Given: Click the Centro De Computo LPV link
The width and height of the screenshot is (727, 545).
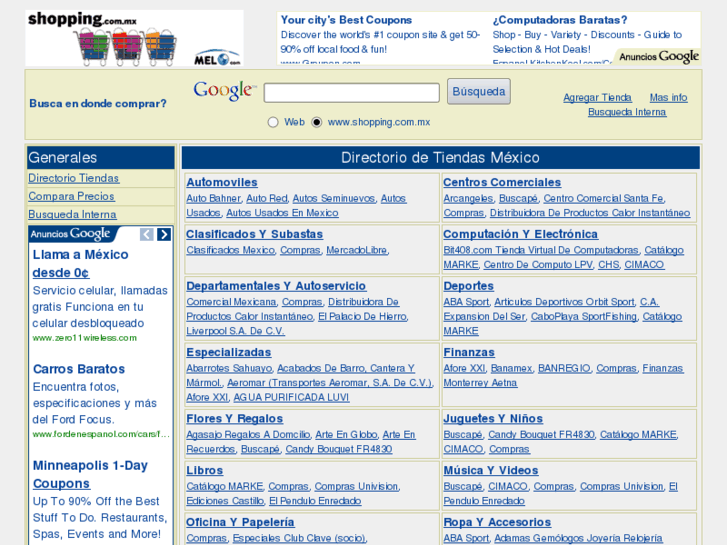Looking at the screenshot, I should tap(538, 264).
